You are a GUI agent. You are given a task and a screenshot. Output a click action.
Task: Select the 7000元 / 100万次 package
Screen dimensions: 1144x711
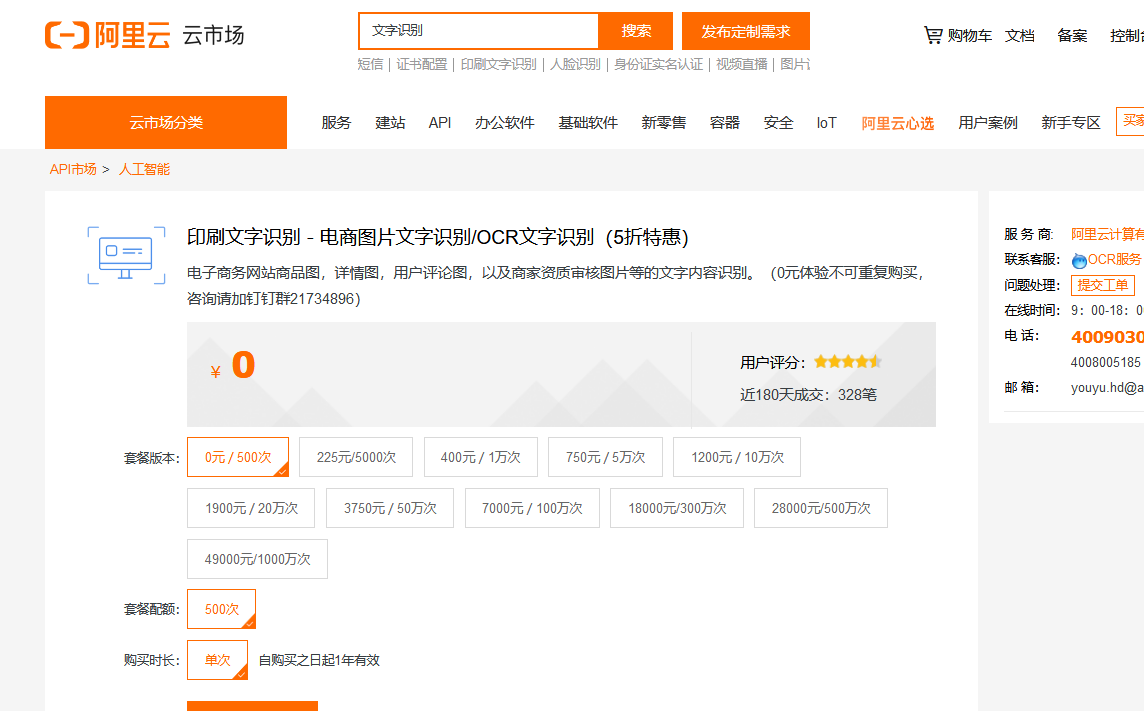pyautogui.click(x=532, y=508)
